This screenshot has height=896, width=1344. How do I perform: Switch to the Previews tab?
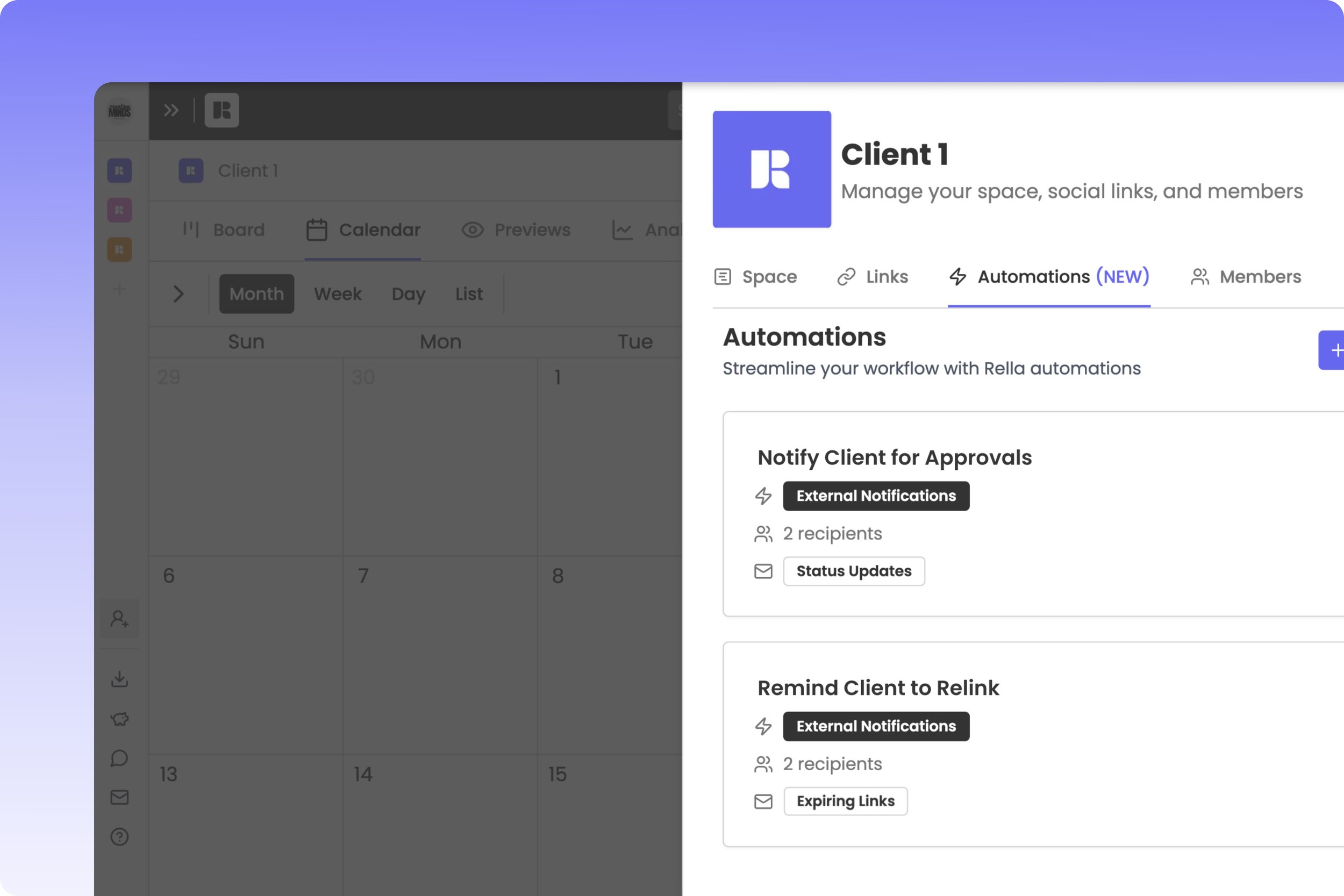coord(516,230)
